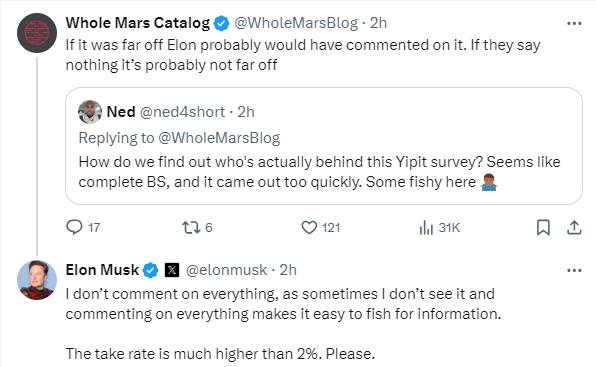Bookmark the Whole Mars Catalog tweet
Image resolution: width=596 pixels, height=367 pixels.
[x=543, y=228]
